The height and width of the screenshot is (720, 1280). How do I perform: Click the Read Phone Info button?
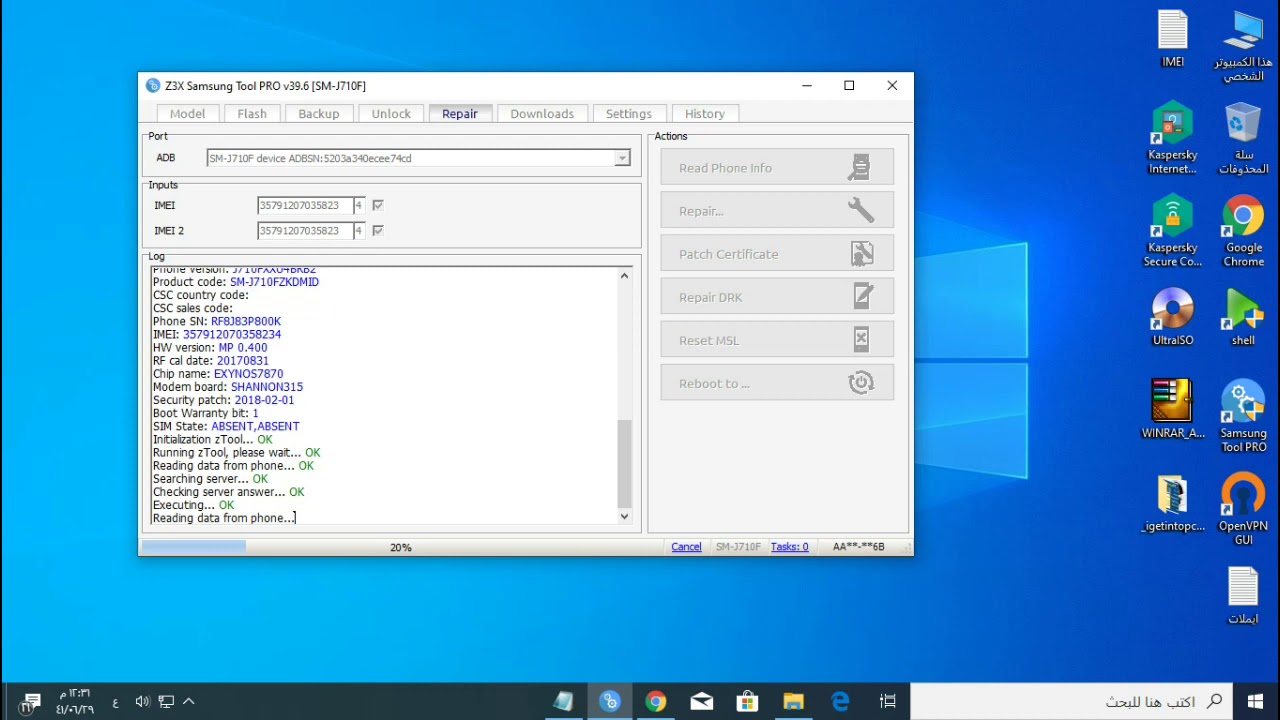(x=777, y=168)
